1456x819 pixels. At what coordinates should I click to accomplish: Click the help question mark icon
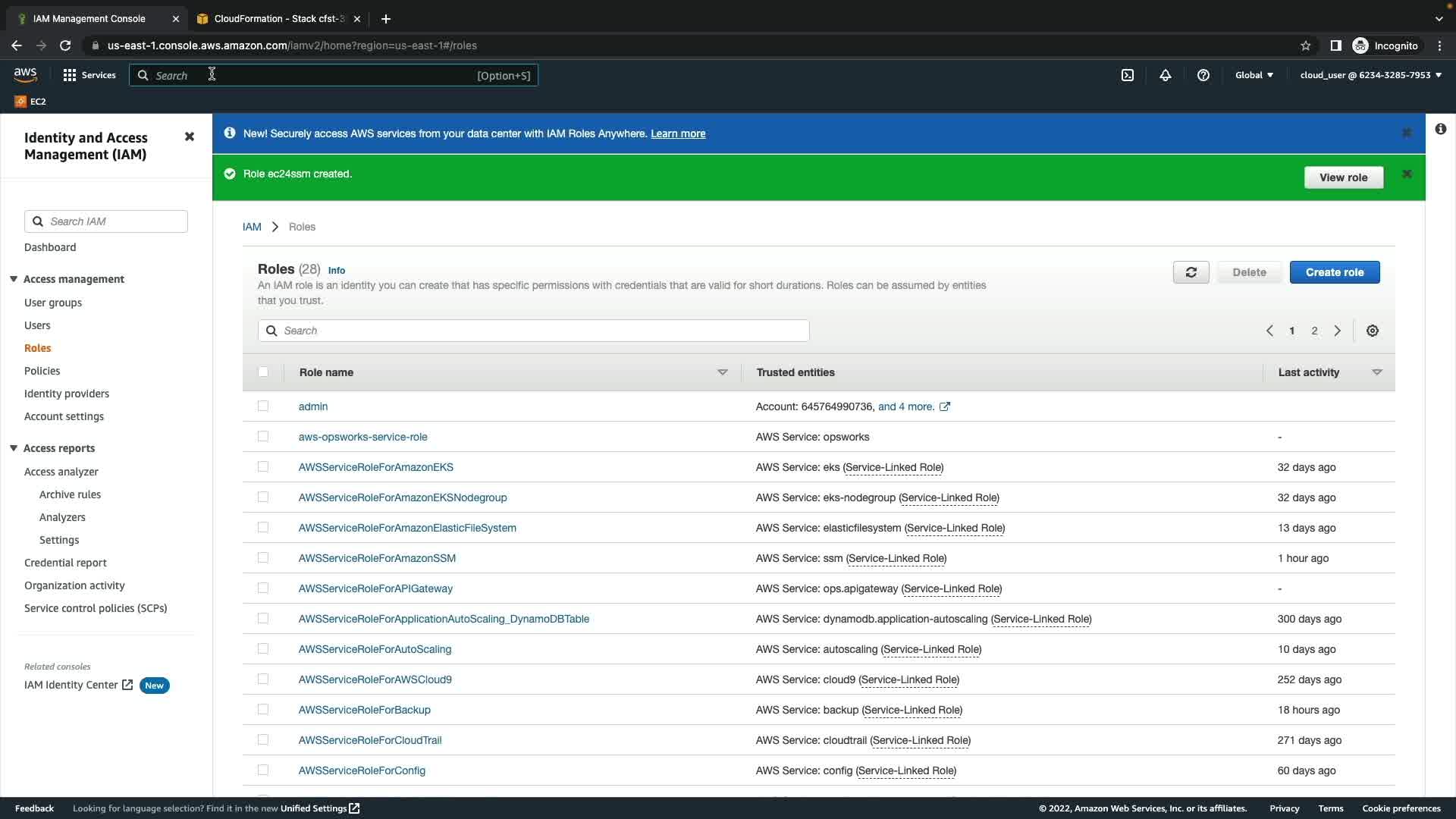point(1203,75)
